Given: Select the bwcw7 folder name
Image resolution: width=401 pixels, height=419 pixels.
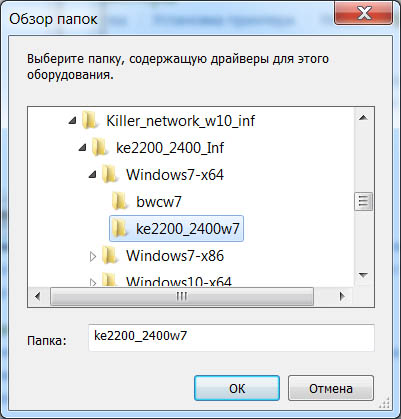Looking at the screenshot, I should pyautogui.click(x=159, y=202).
